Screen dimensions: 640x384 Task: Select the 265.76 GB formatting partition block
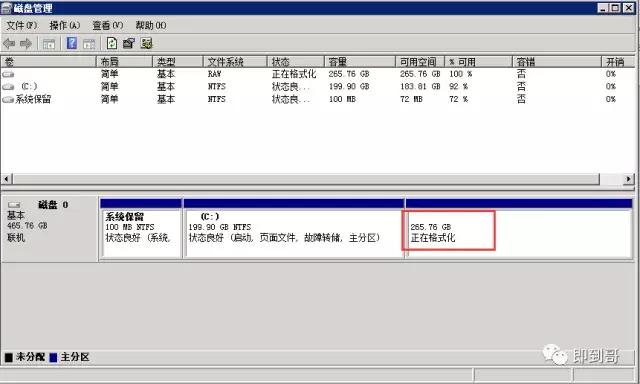tap(518, 229)
